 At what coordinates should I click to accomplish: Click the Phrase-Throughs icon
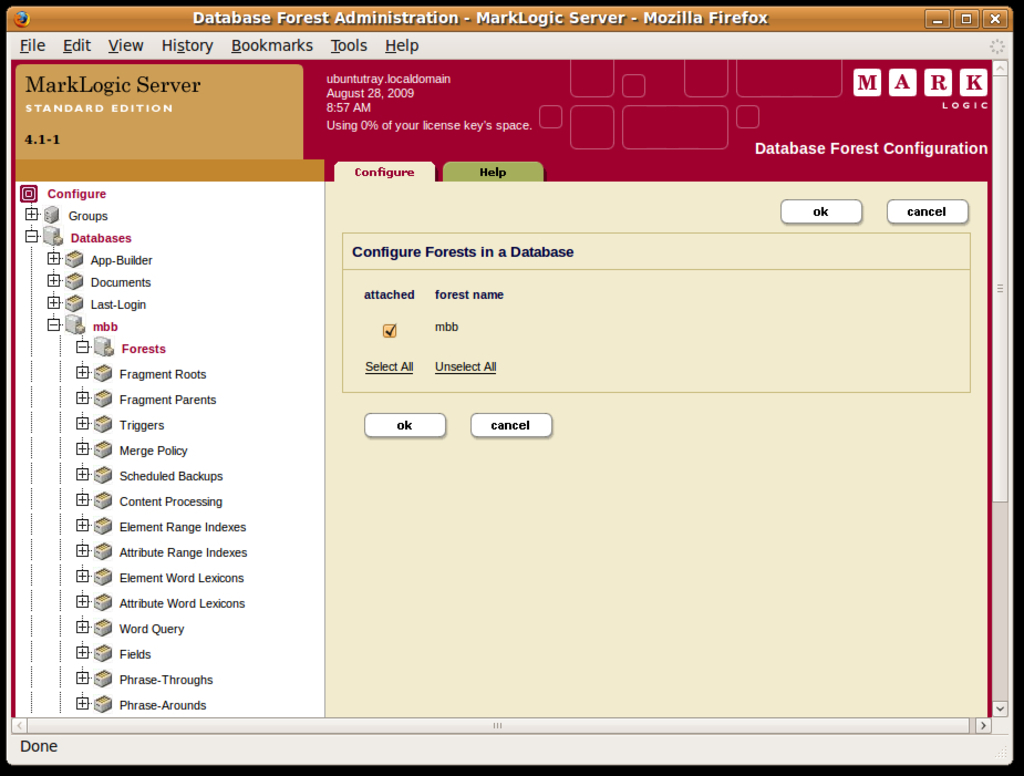pos(103,679)
